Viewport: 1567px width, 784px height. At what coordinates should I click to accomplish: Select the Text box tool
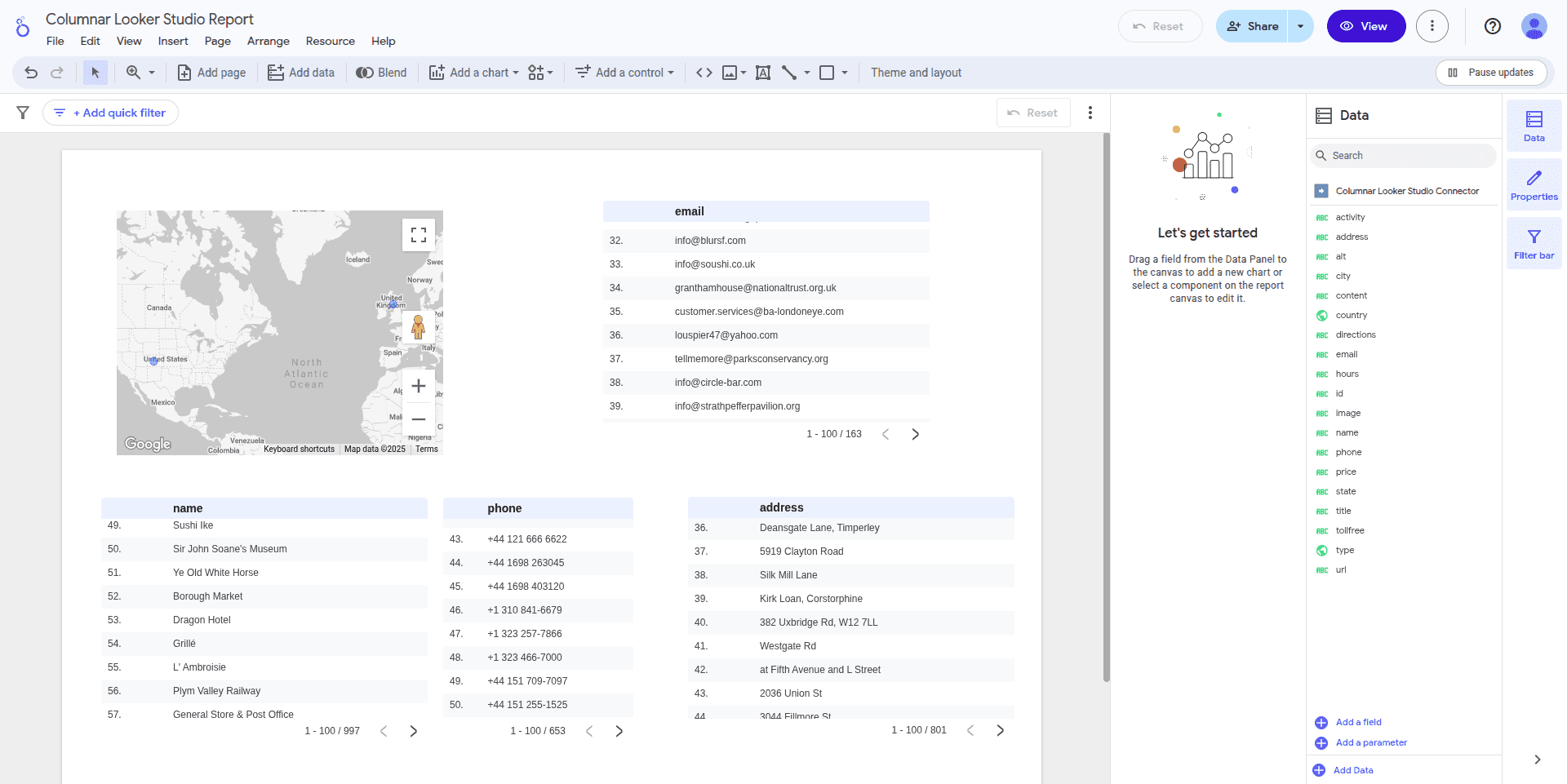click(763, 73)
